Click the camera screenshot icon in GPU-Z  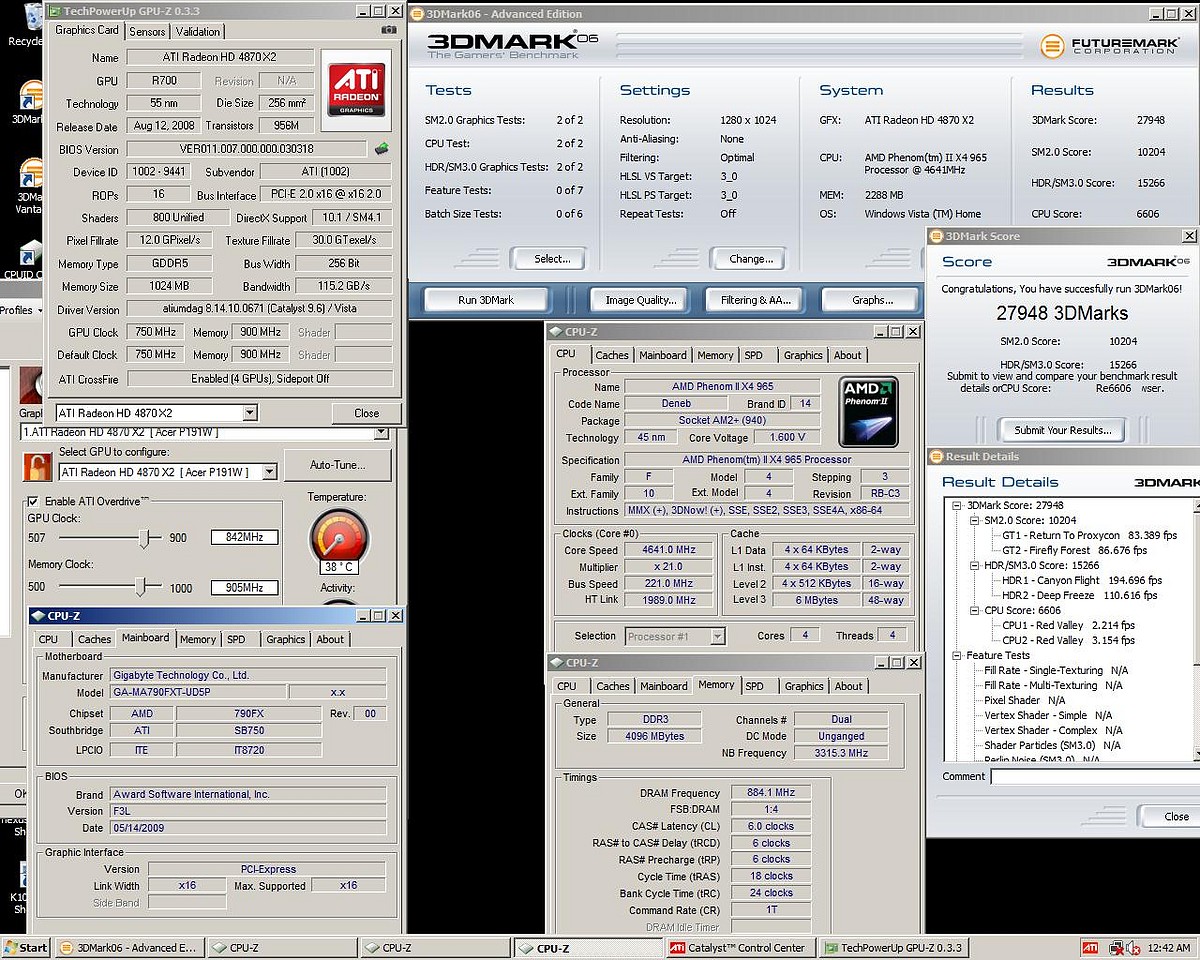click(388, 30)
